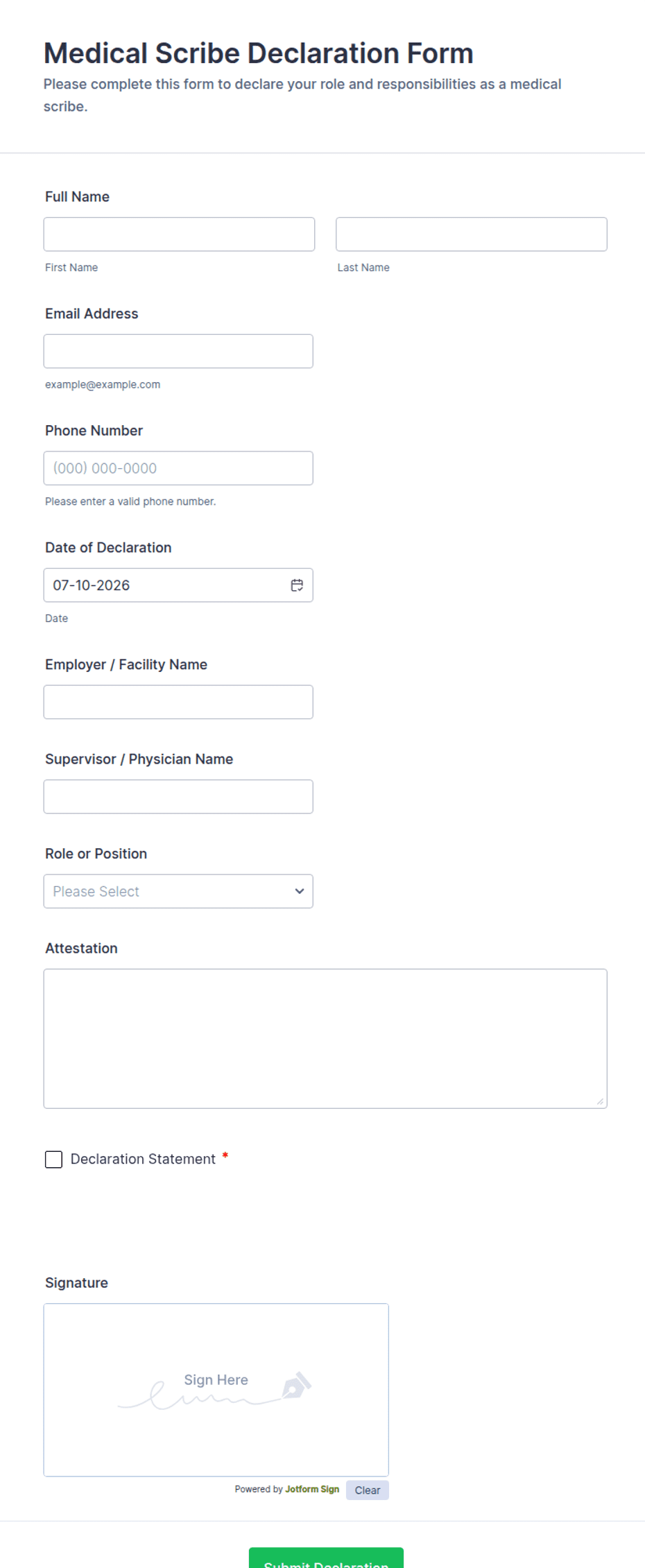Click inside the Attestation text area

pos(325,1039)
